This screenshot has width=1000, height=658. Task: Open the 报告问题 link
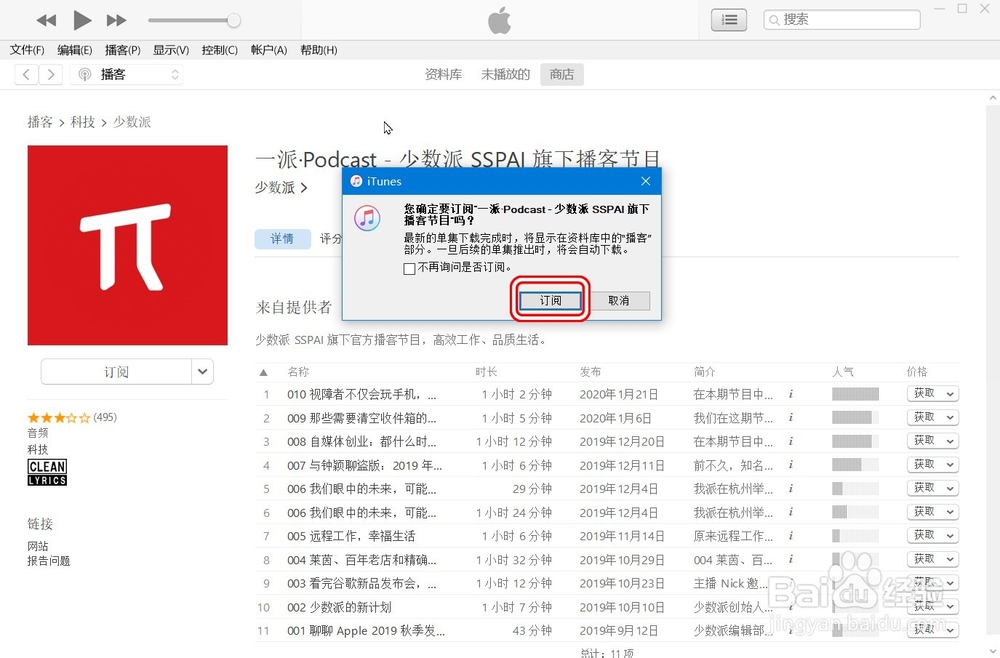pos(48,561)
